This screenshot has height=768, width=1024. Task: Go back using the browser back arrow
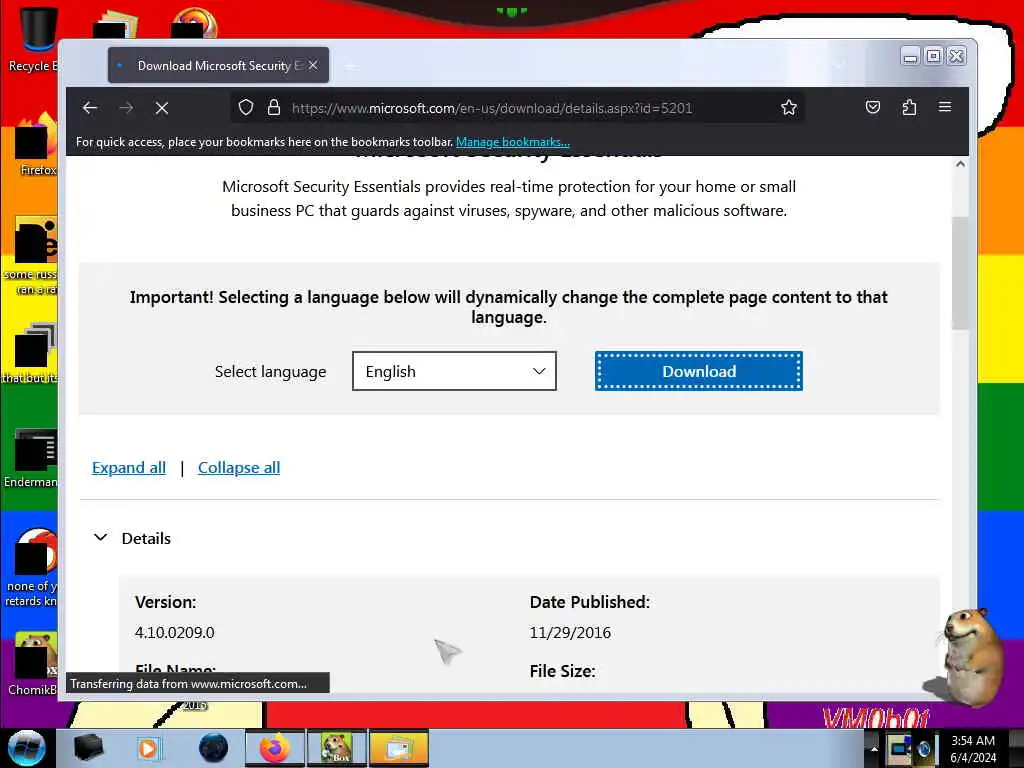[x=90, y=108]
